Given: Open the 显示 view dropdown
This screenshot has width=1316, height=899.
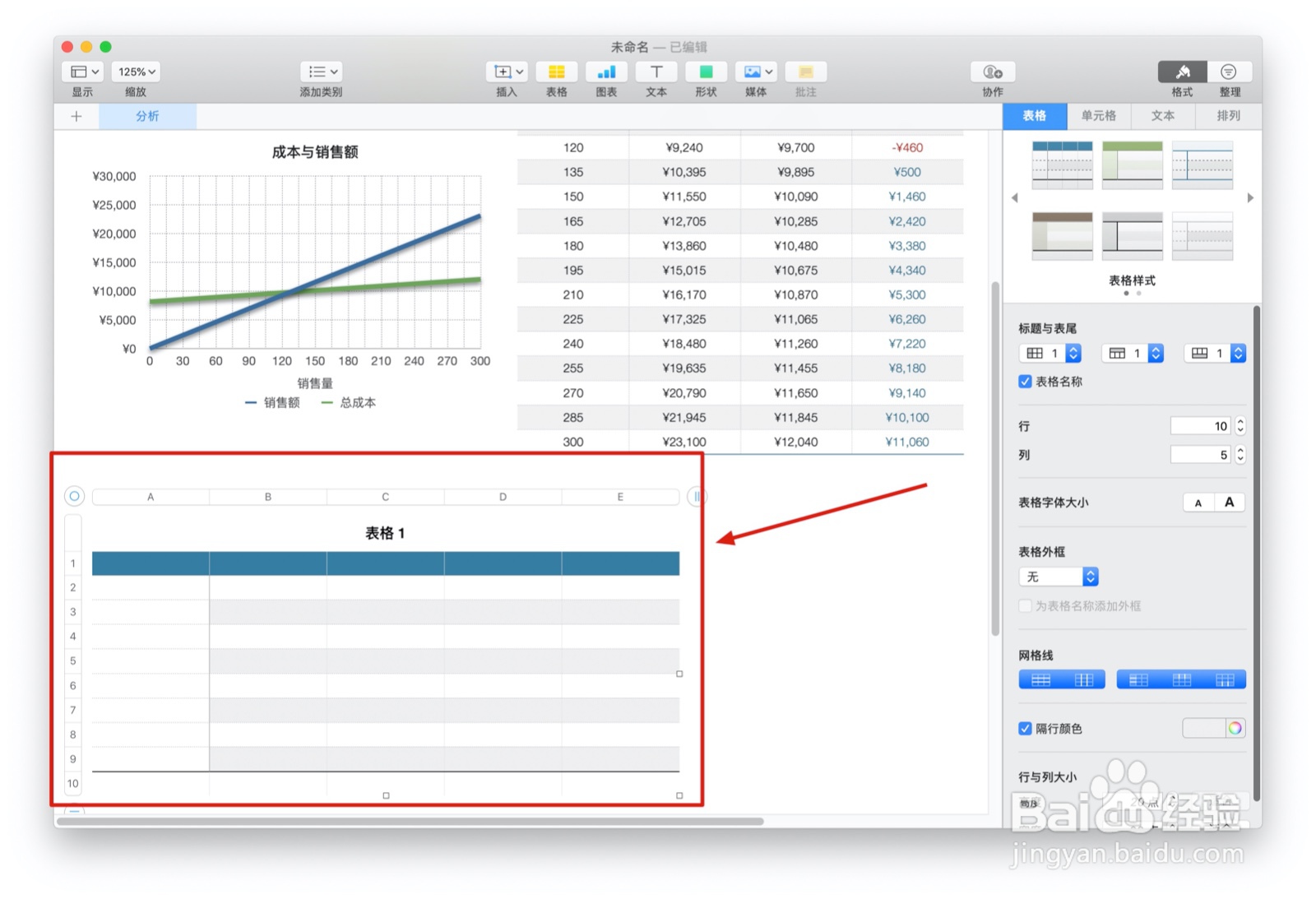Looking at the screenshot, I should pyautogui.click(x=81, y=71).
